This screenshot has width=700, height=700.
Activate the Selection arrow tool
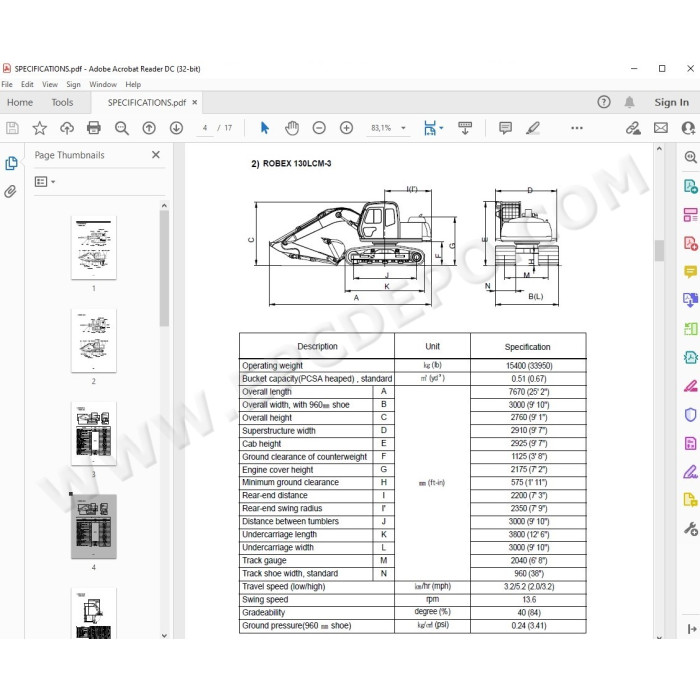click(x=265, y=128)
